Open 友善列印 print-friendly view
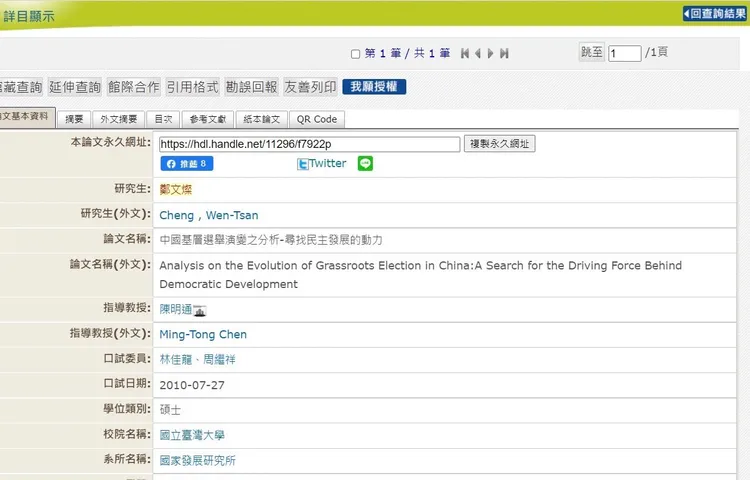 point(310,87)
